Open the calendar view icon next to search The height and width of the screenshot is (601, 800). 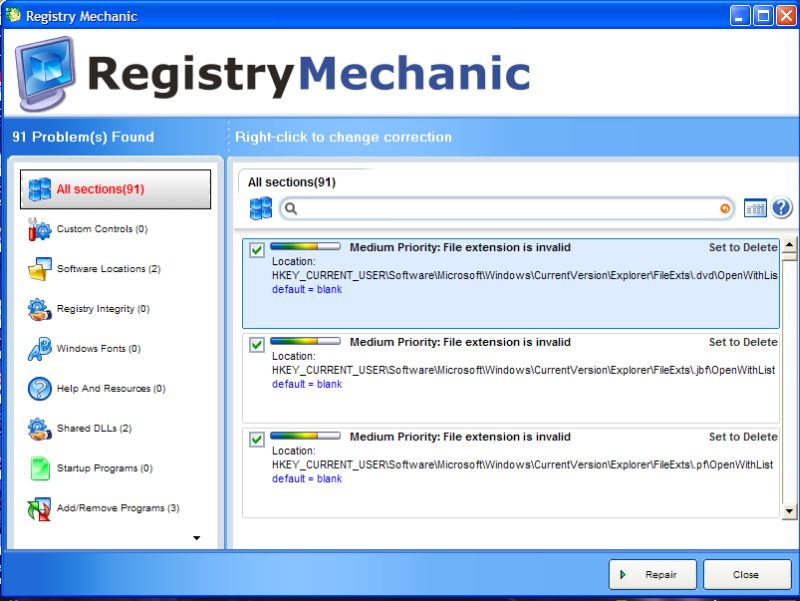point(755,208)
